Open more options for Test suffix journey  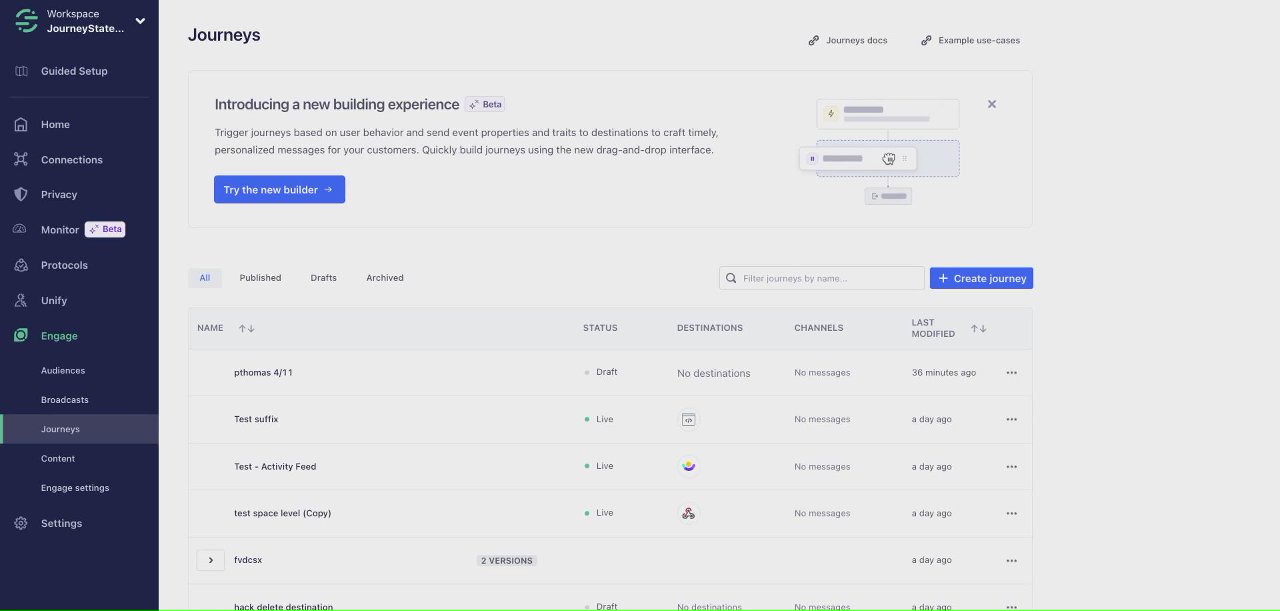click(1011, 420)
